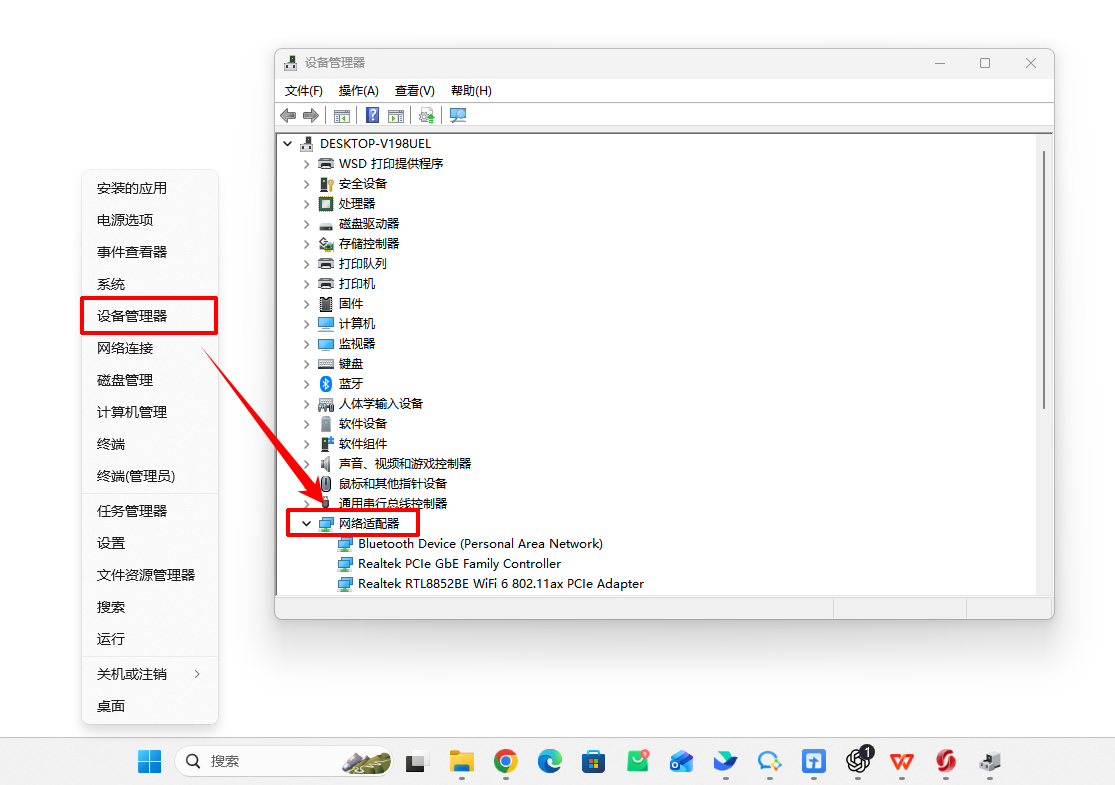Choose 任务管理器 in the context menu
Screen dimensions: 1115x785
click(x=149, y=511)
